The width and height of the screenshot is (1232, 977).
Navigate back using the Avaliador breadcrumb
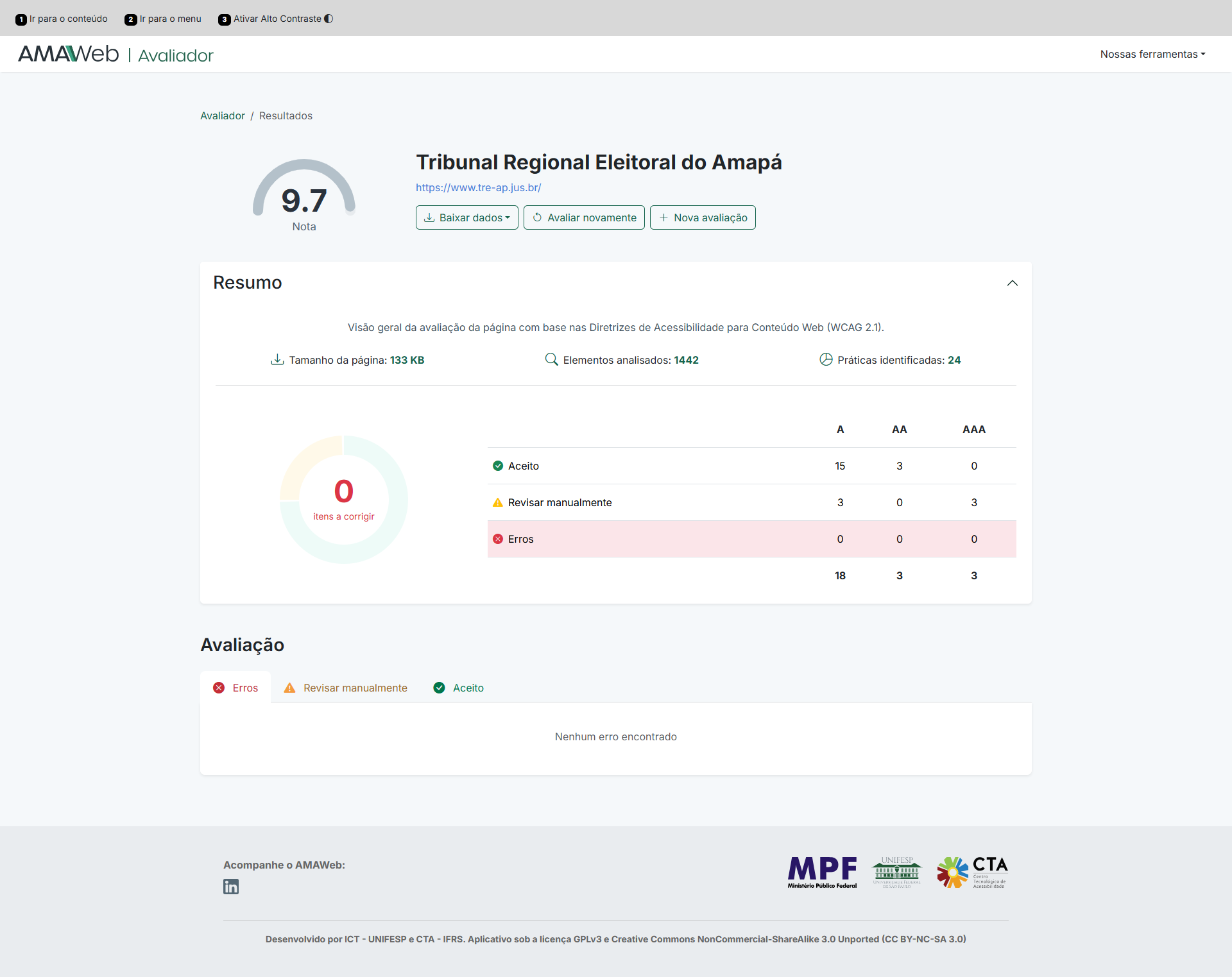pyautogui.click(x=222, y=115)
